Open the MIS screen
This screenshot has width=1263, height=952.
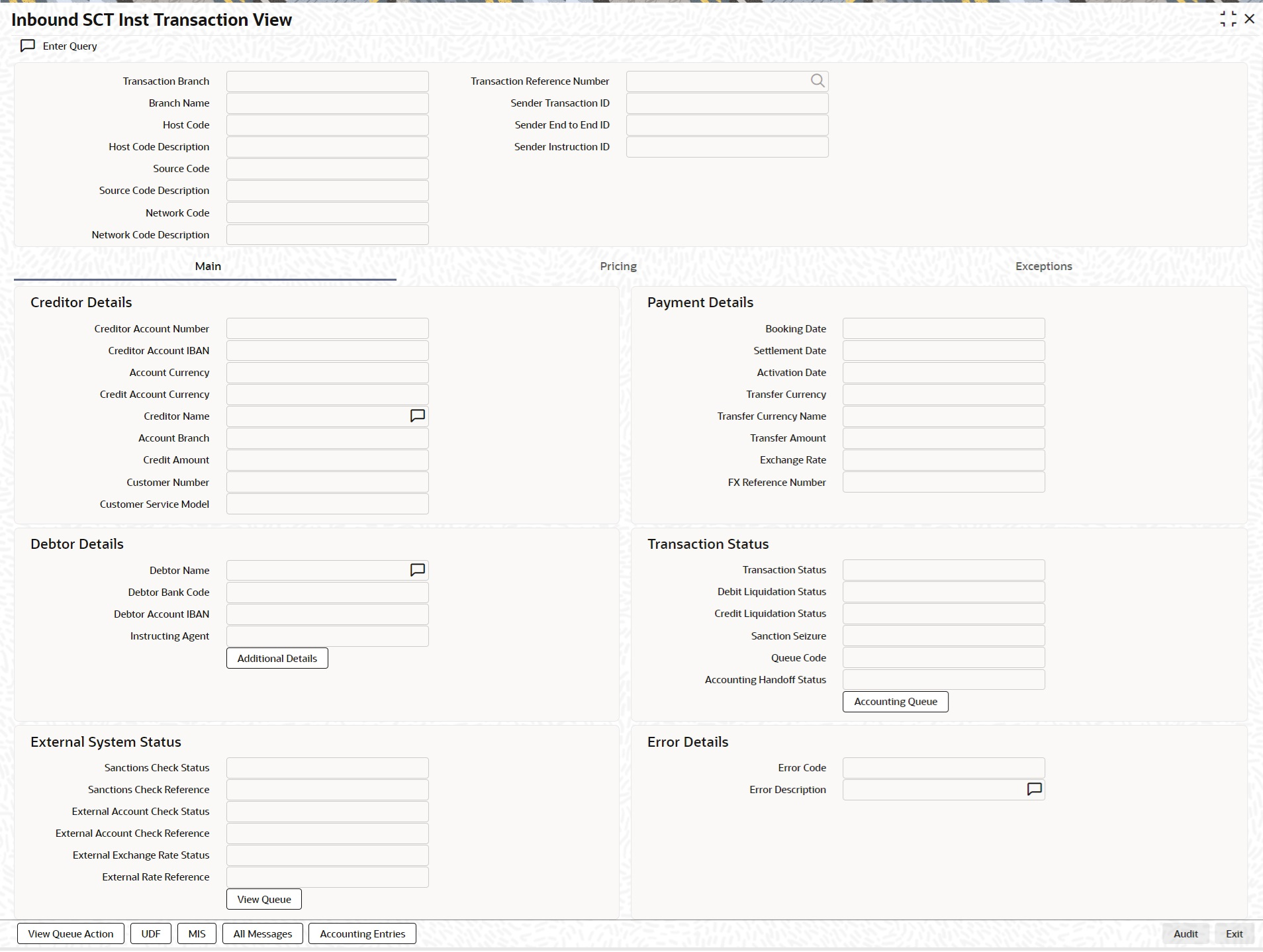click(197, 933)
